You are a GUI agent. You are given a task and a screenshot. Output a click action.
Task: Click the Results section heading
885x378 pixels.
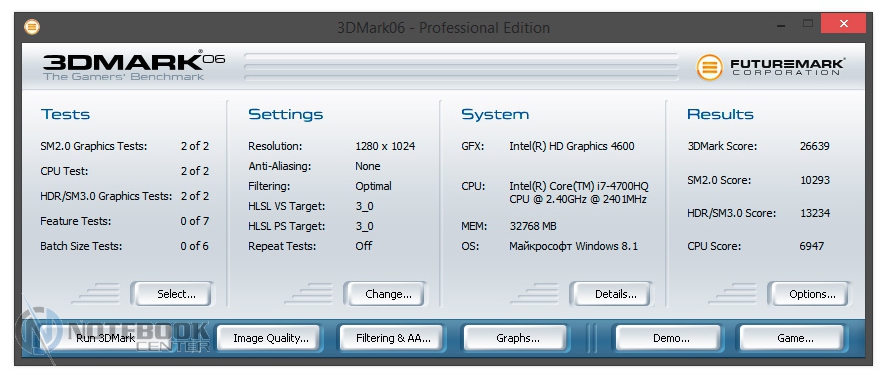[x=720, y=114]
